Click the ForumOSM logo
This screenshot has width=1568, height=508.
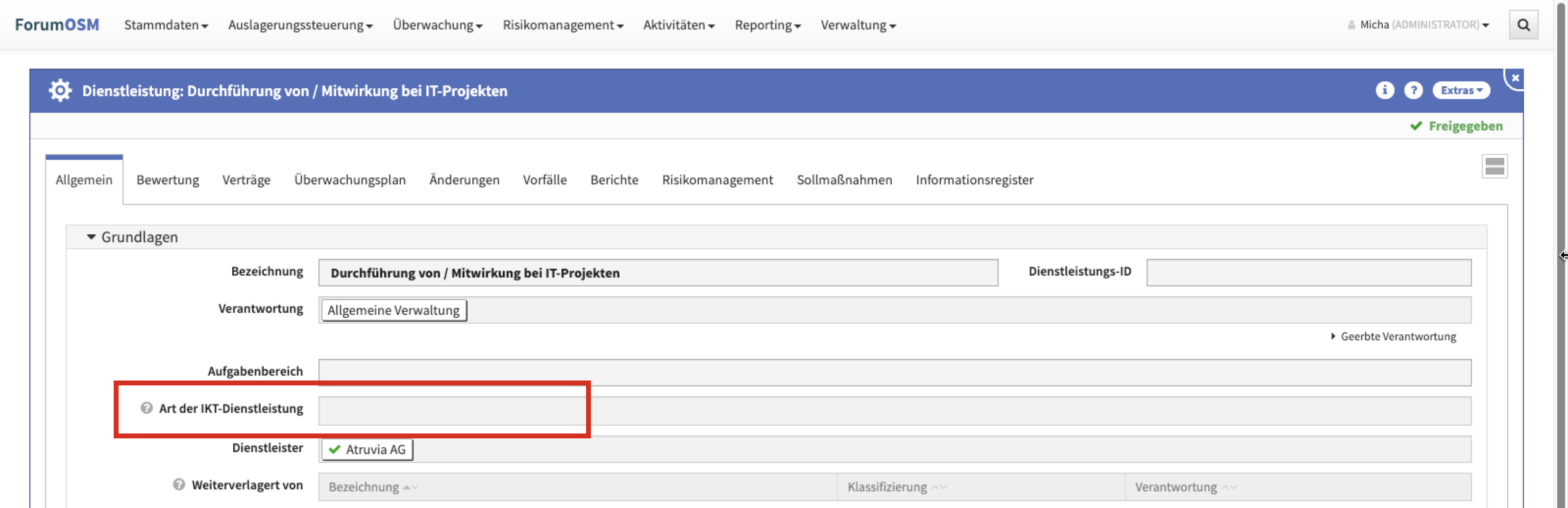pyautogui.click(x=57, y=25)
